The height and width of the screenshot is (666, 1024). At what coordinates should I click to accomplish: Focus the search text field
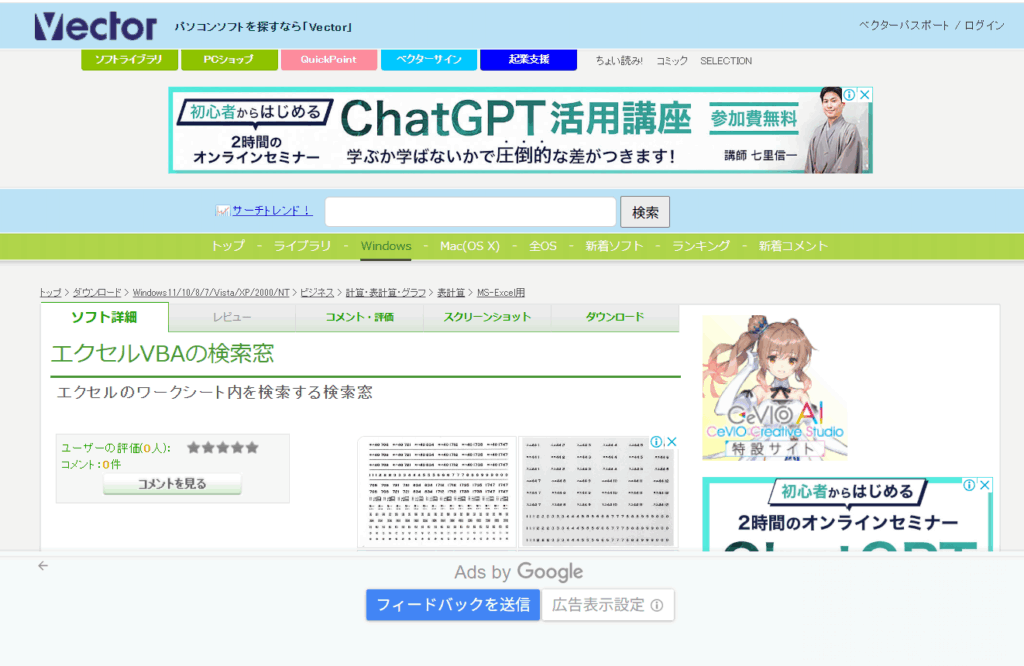pos(470,212)
